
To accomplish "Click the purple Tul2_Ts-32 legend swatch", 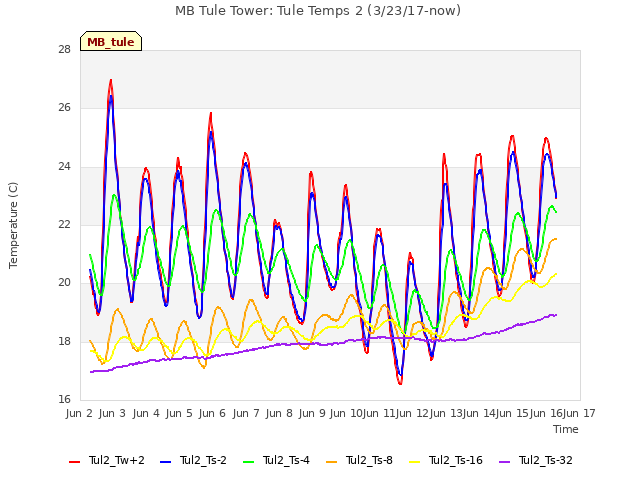I will click(505, 462).
